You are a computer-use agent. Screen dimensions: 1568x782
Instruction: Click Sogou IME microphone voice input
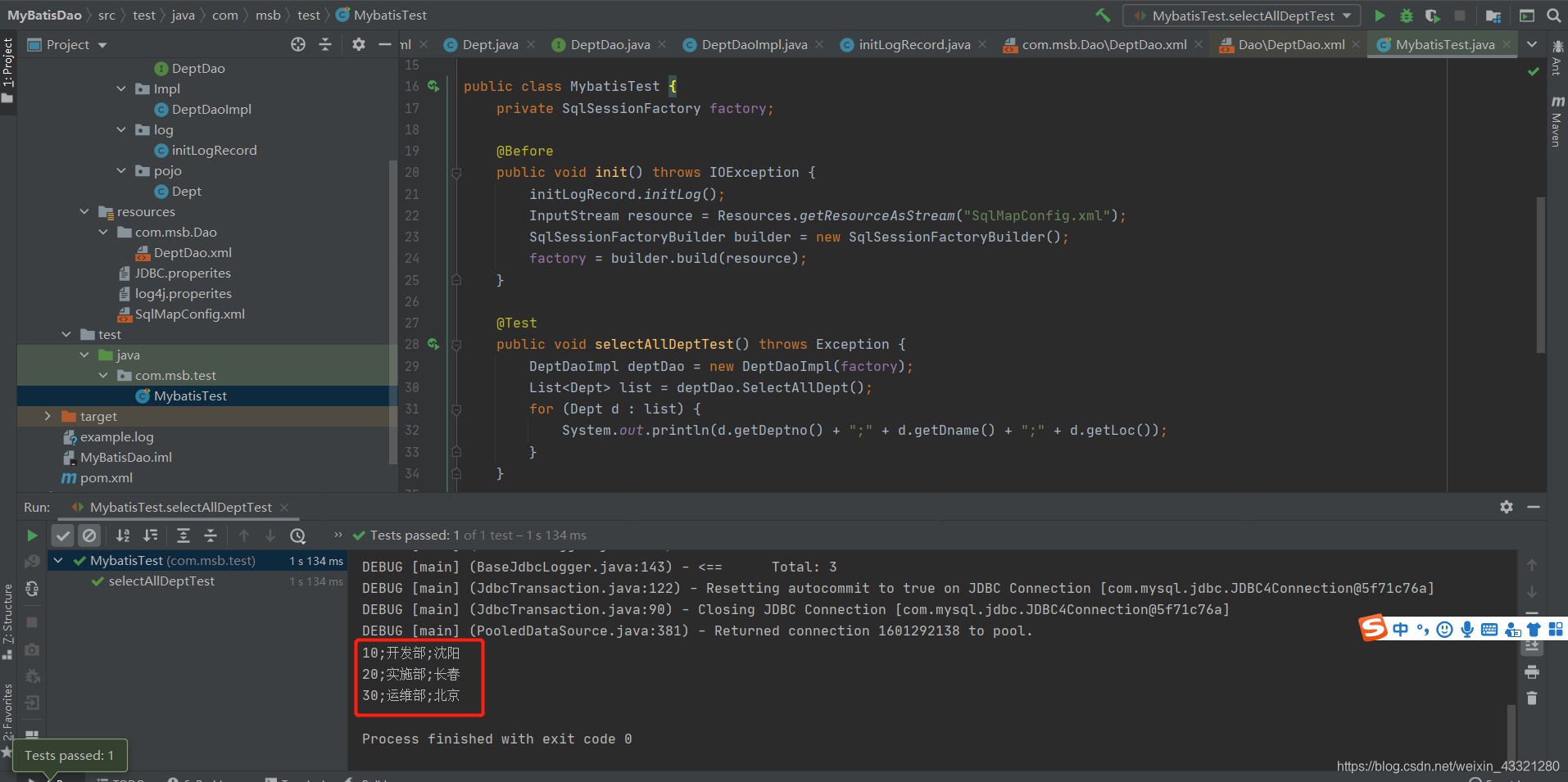pyautogui.click(x=1466, y=629)
